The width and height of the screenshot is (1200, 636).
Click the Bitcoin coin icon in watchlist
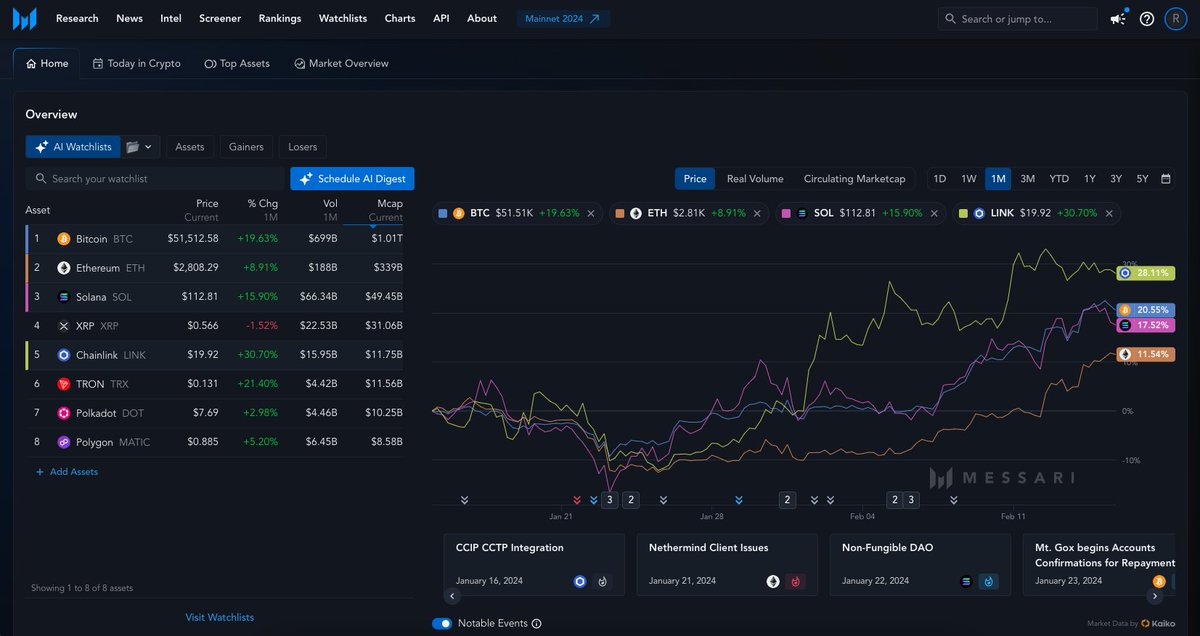64,239
